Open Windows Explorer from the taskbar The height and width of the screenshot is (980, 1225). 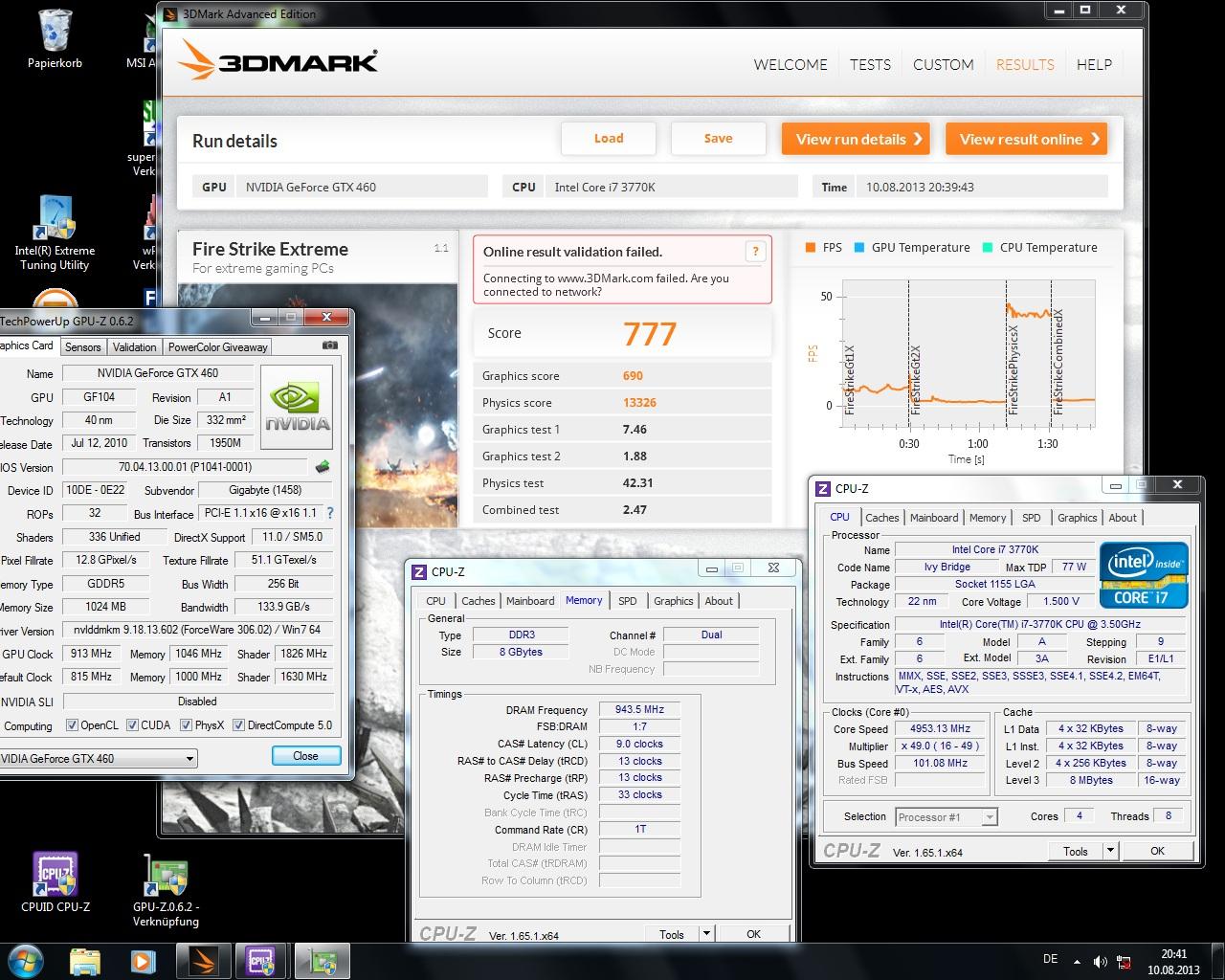coord(85,960)
